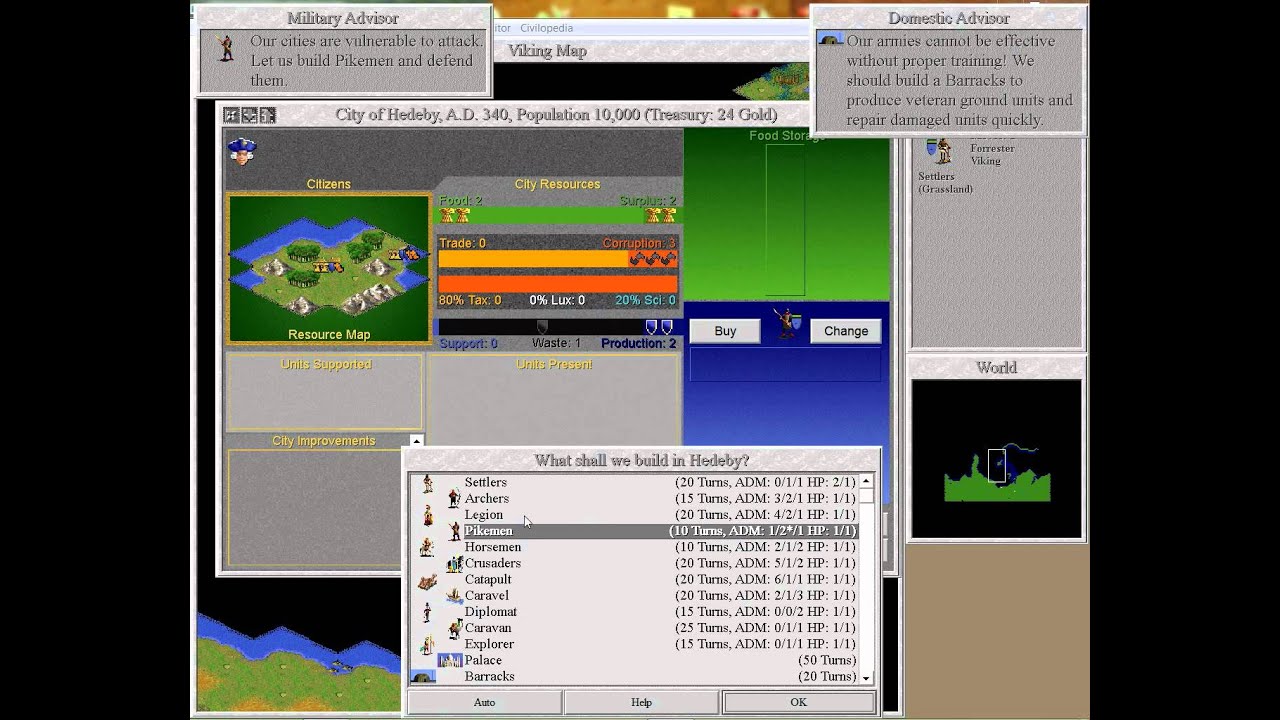Click the City Improvements scroll up arrow
Image resolution: width=1280 pixels, height=720 pixels.
[x=416, y=441]
